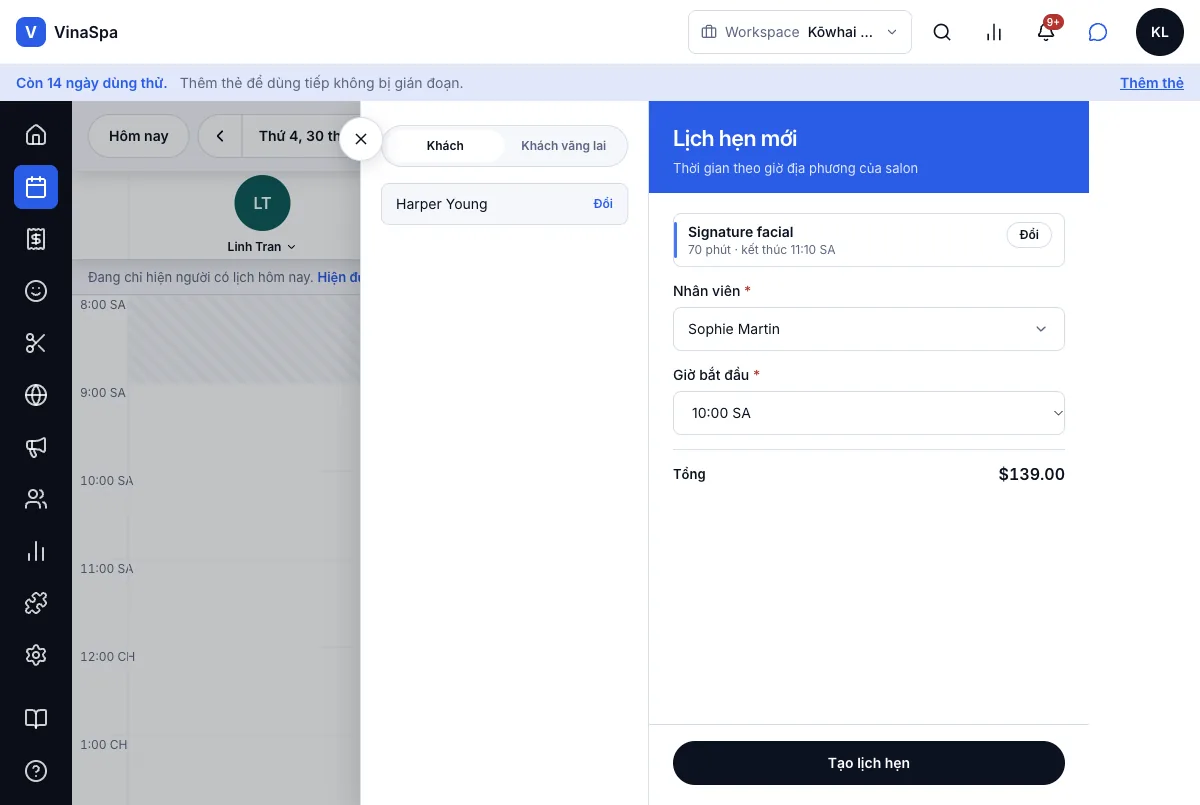Click the Tạo lịch hẹn button
This screenshot has height=805, width=1200.
pos(869,763)
